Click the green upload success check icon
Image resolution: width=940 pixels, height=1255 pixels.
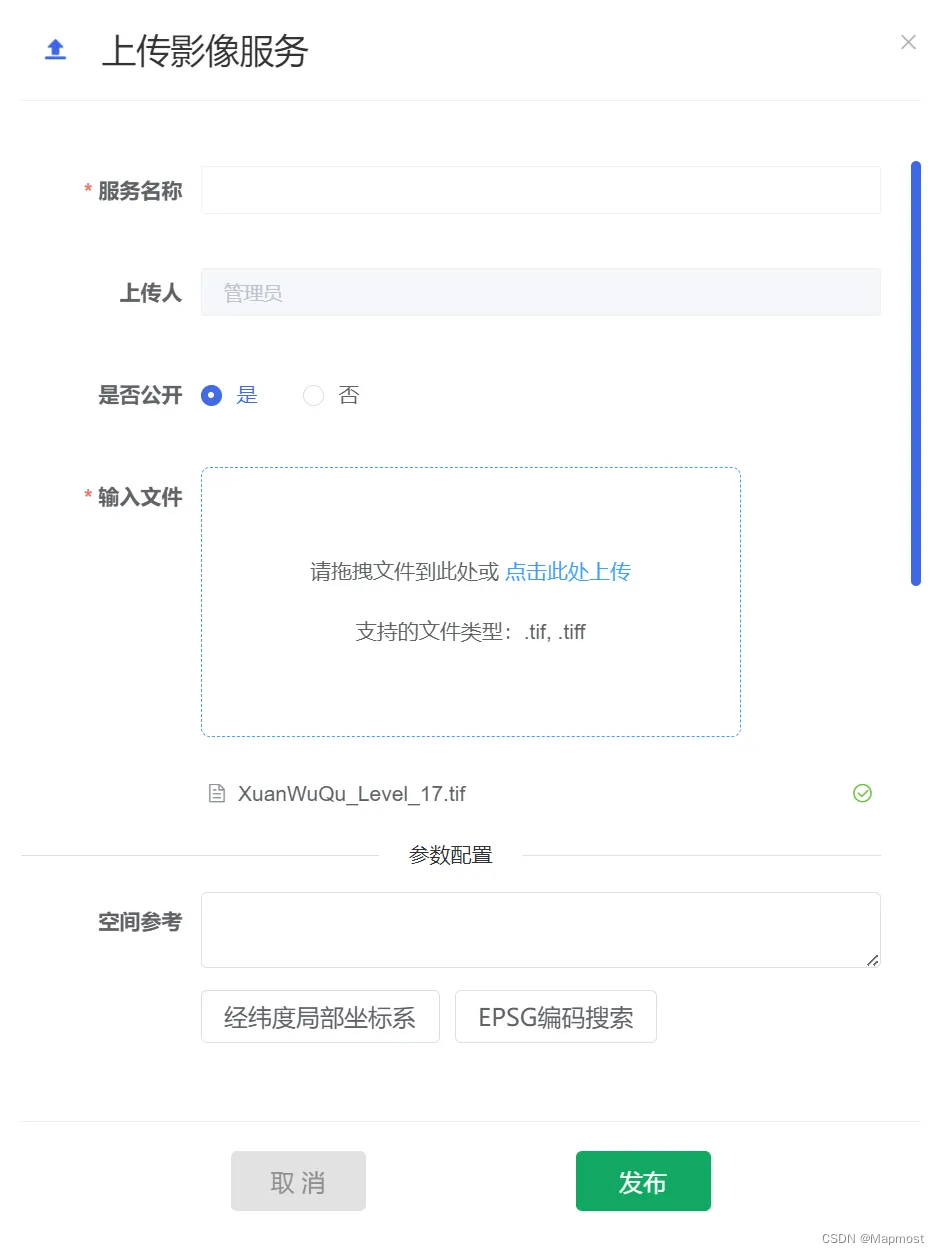pyautogui.click(x=862, y=793)
